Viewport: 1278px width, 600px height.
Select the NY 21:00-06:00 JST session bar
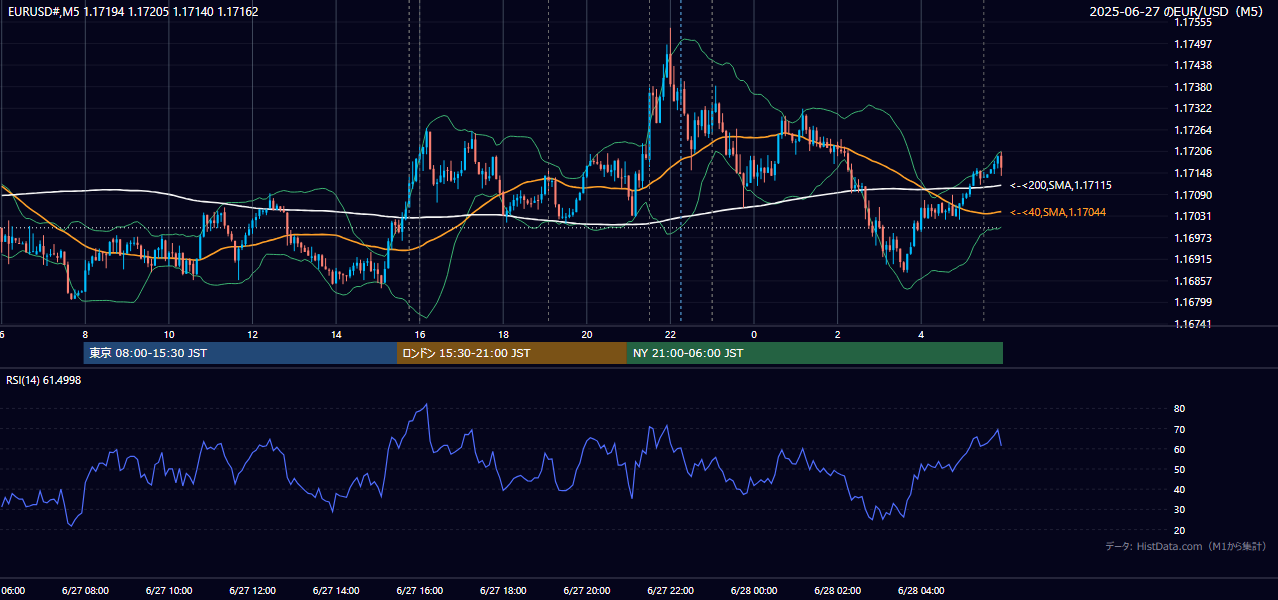point(815,353)
